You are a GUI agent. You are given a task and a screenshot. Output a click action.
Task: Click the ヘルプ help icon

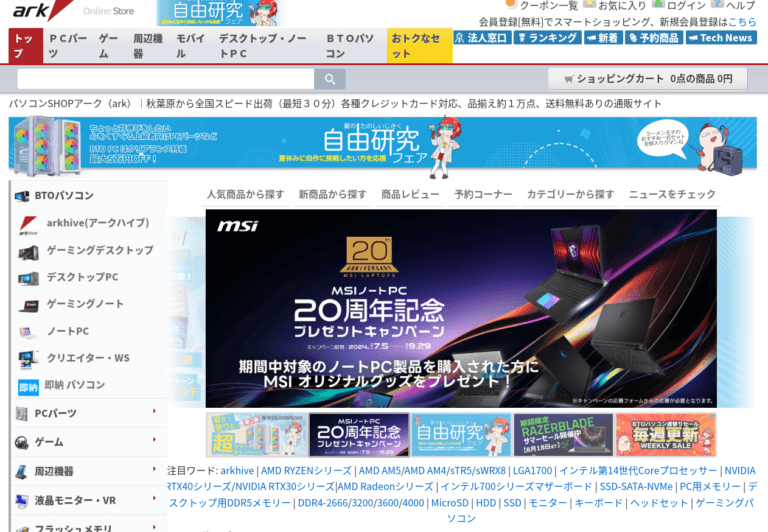point(717,4)
